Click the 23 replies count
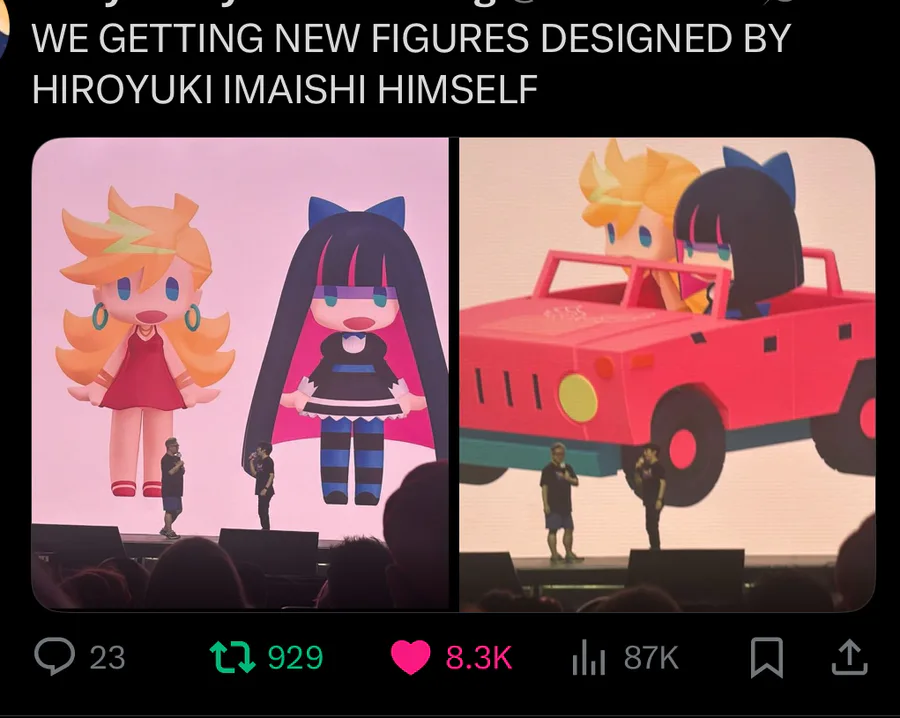900x718 pixels. pyautogui.click(x=107, y=658)
